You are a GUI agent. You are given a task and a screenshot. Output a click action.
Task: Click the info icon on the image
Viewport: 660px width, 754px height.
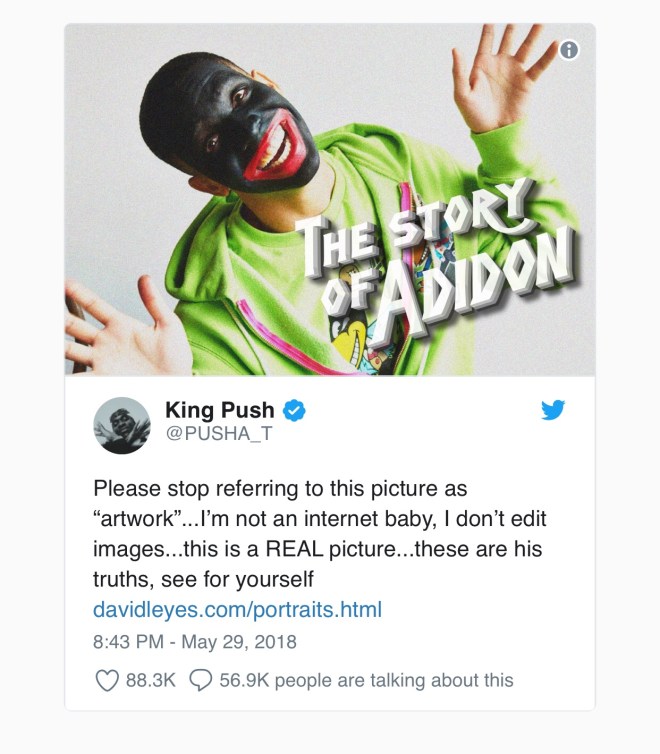point(569,50)
